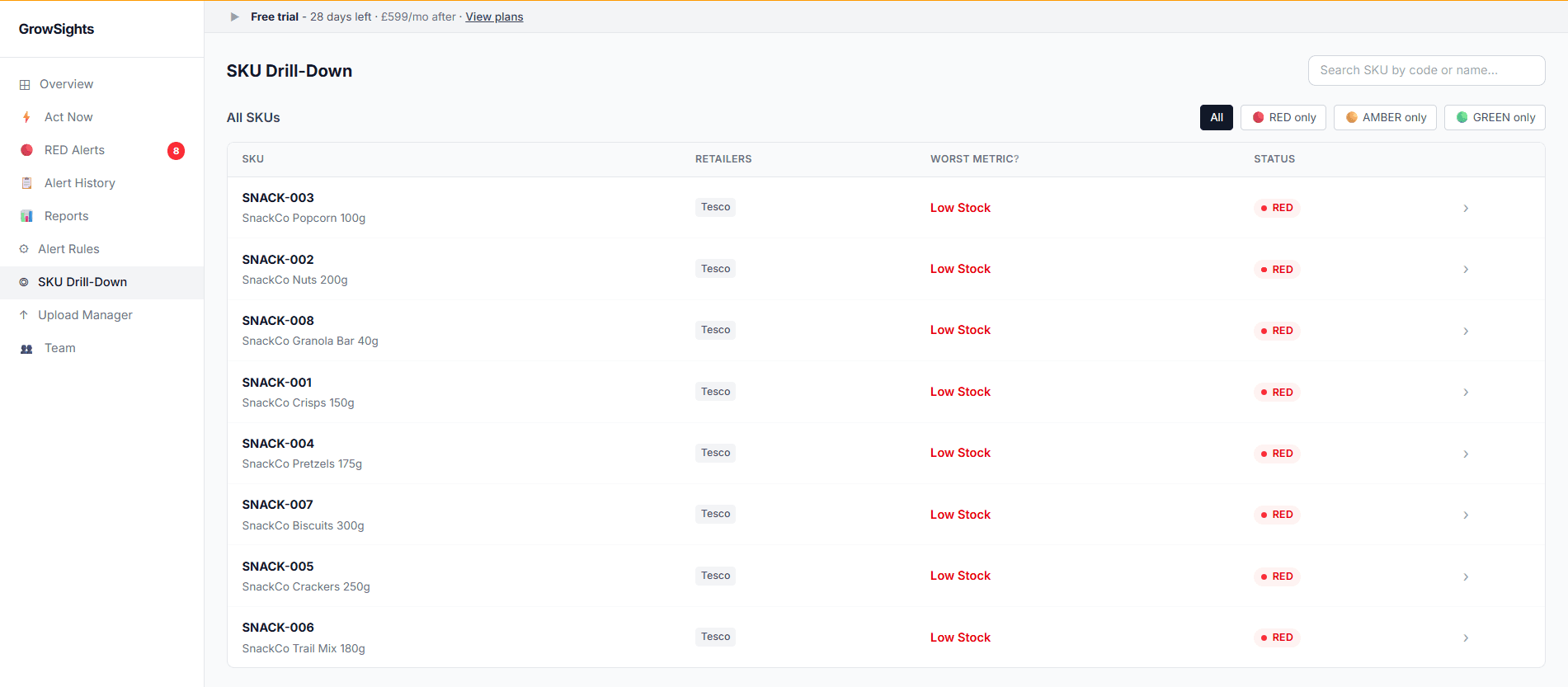Go to Act Now page
1568x687 pixels.
101,117
